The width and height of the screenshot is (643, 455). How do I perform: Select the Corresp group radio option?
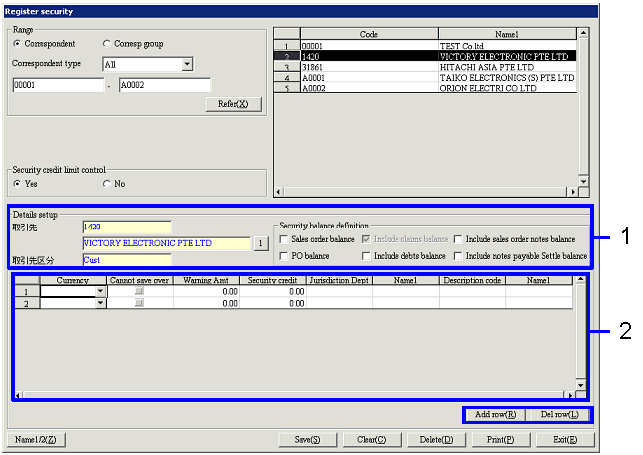(x=107, y=44)
